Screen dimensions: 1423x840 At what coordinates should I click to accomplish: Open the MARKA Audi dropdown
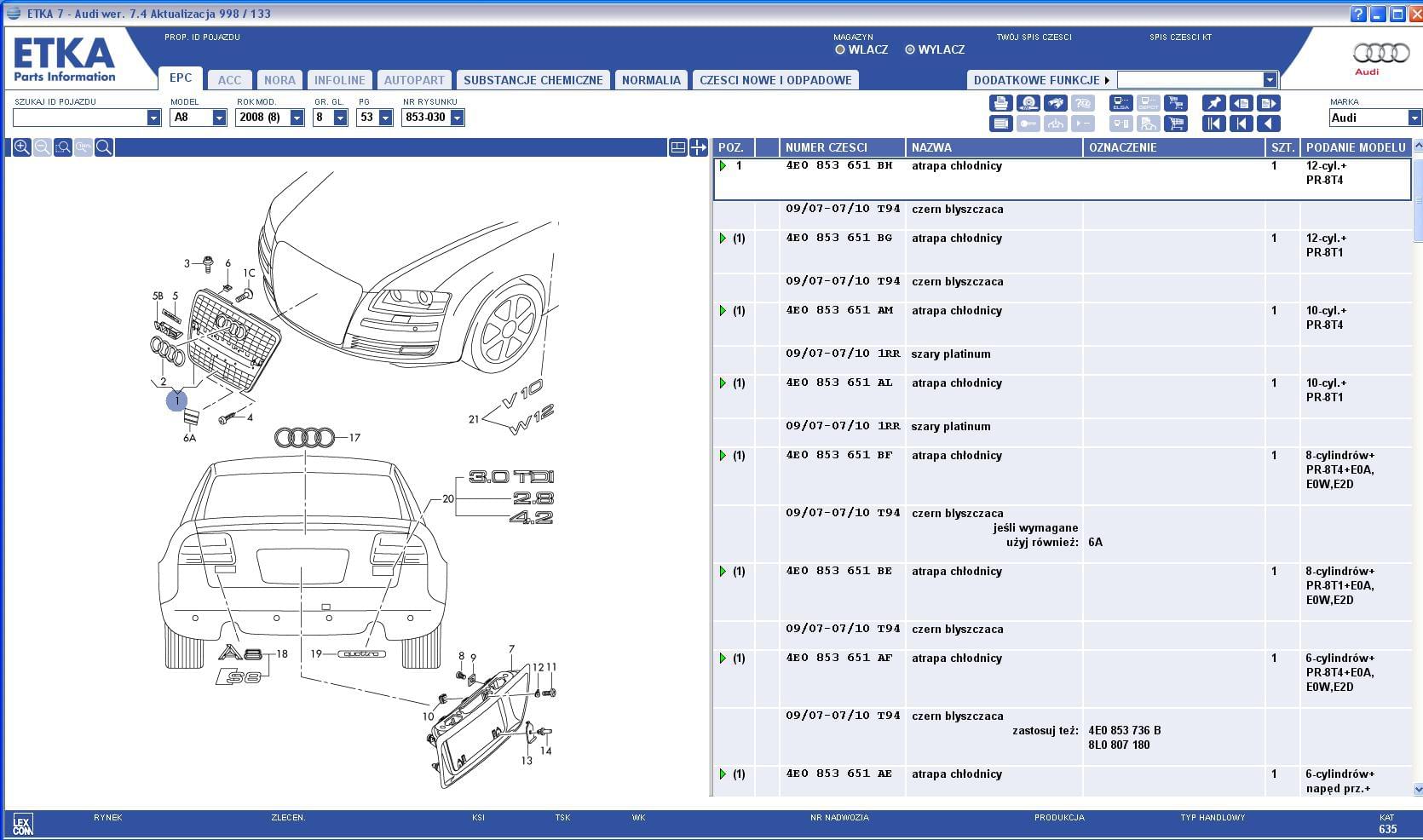(1414, 118)
